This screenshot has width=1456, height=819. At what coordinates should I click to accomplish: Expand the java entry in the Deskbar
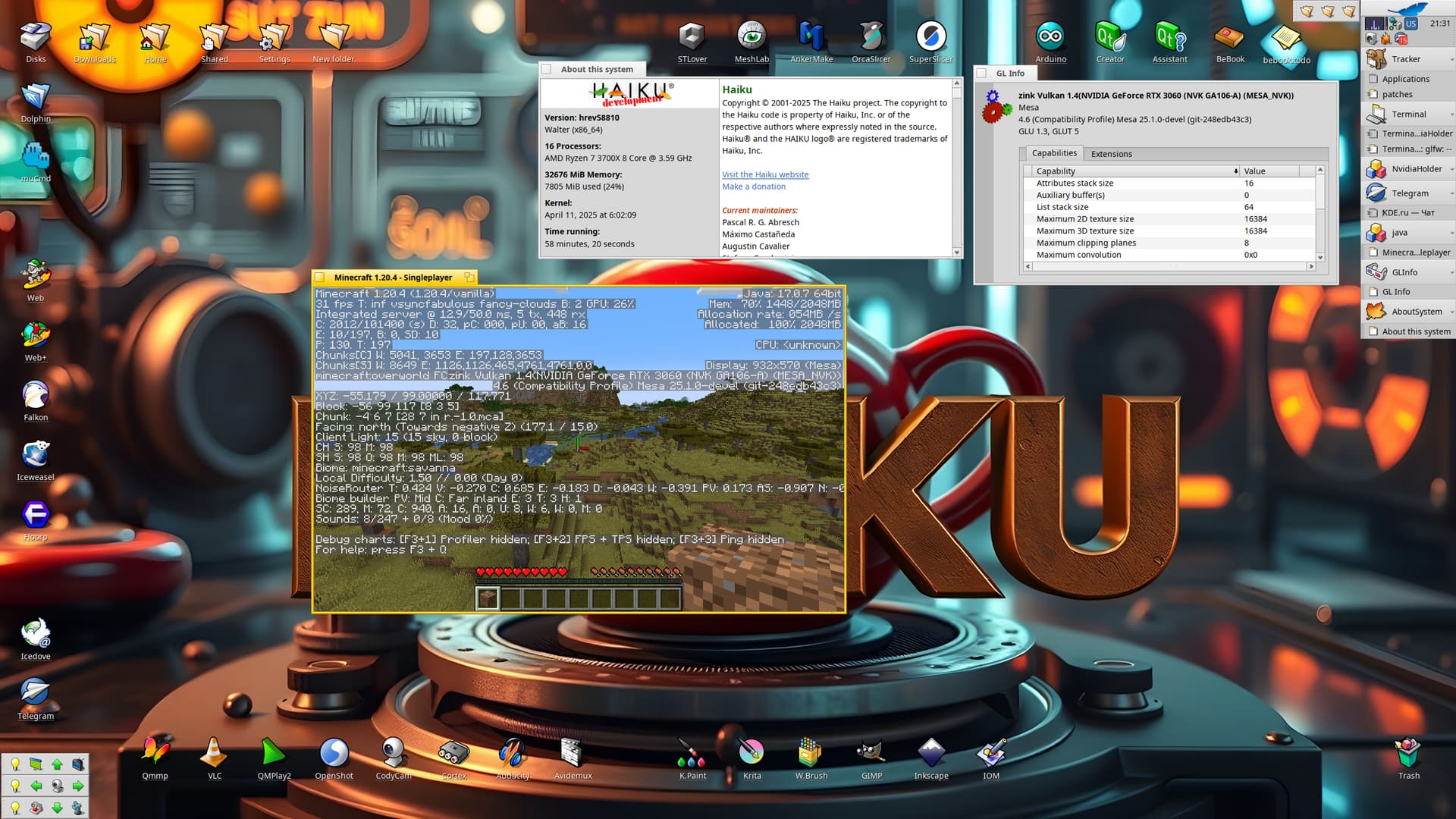pyautogui.click(x=1451, y=233)
